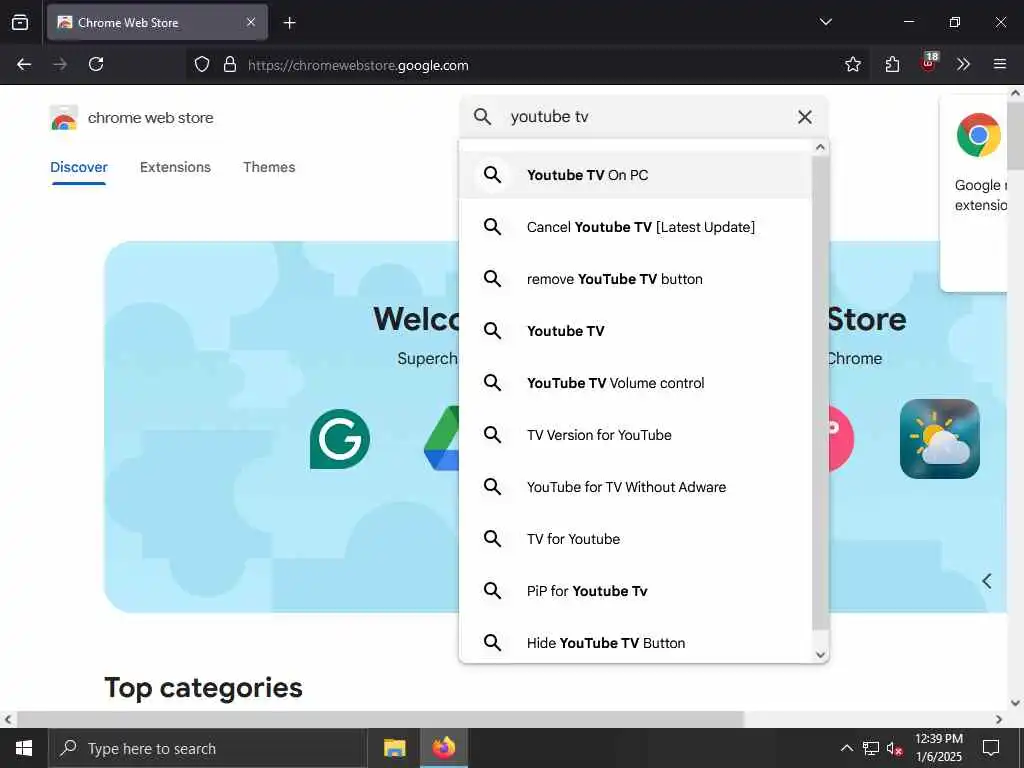
Task: Choose suggestion TV for Youtube
Action: 635,539
